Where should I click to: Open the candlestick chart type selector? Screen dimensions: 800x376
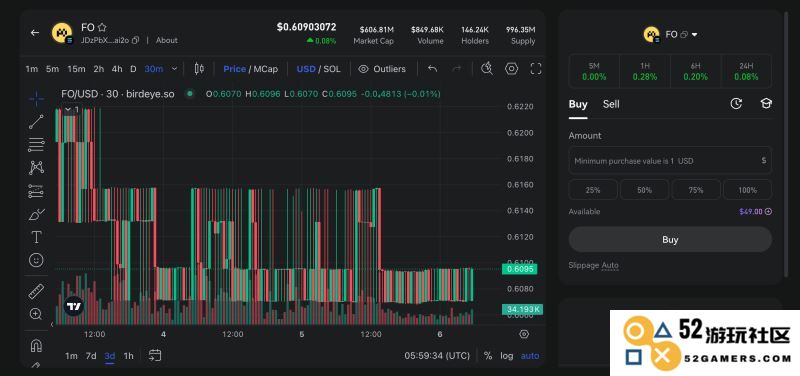[199, 68]
